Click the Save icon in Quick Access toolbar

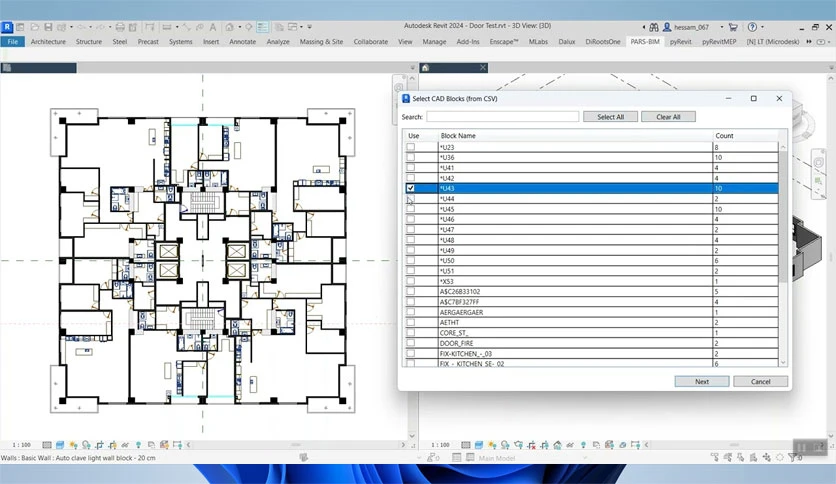coord(48,27)
